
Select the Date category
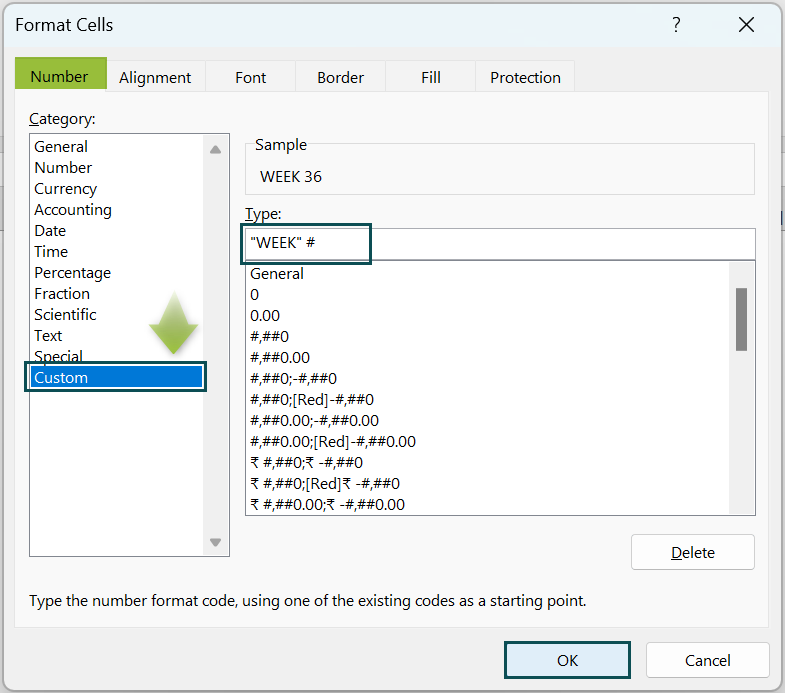117,231
